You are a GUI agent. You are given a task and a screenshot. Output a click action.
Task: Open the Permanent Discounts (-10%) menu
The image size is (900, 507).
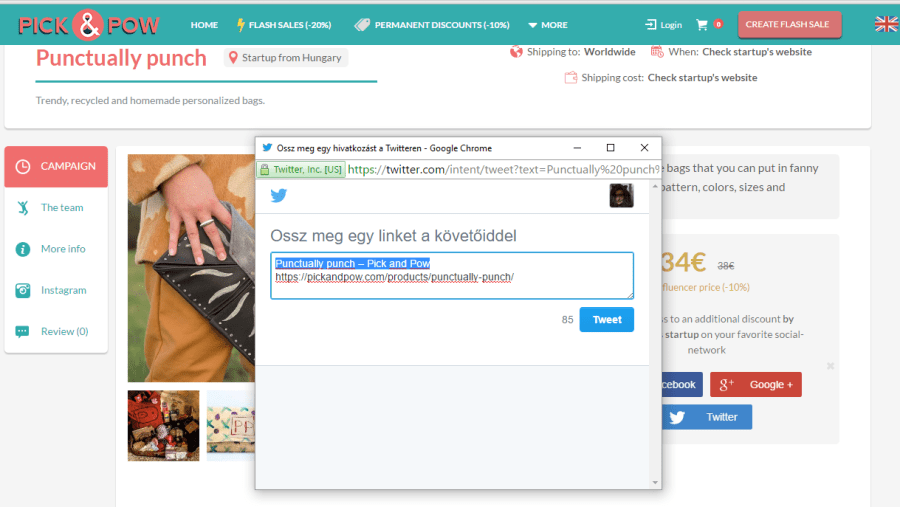tap(431, 25)
